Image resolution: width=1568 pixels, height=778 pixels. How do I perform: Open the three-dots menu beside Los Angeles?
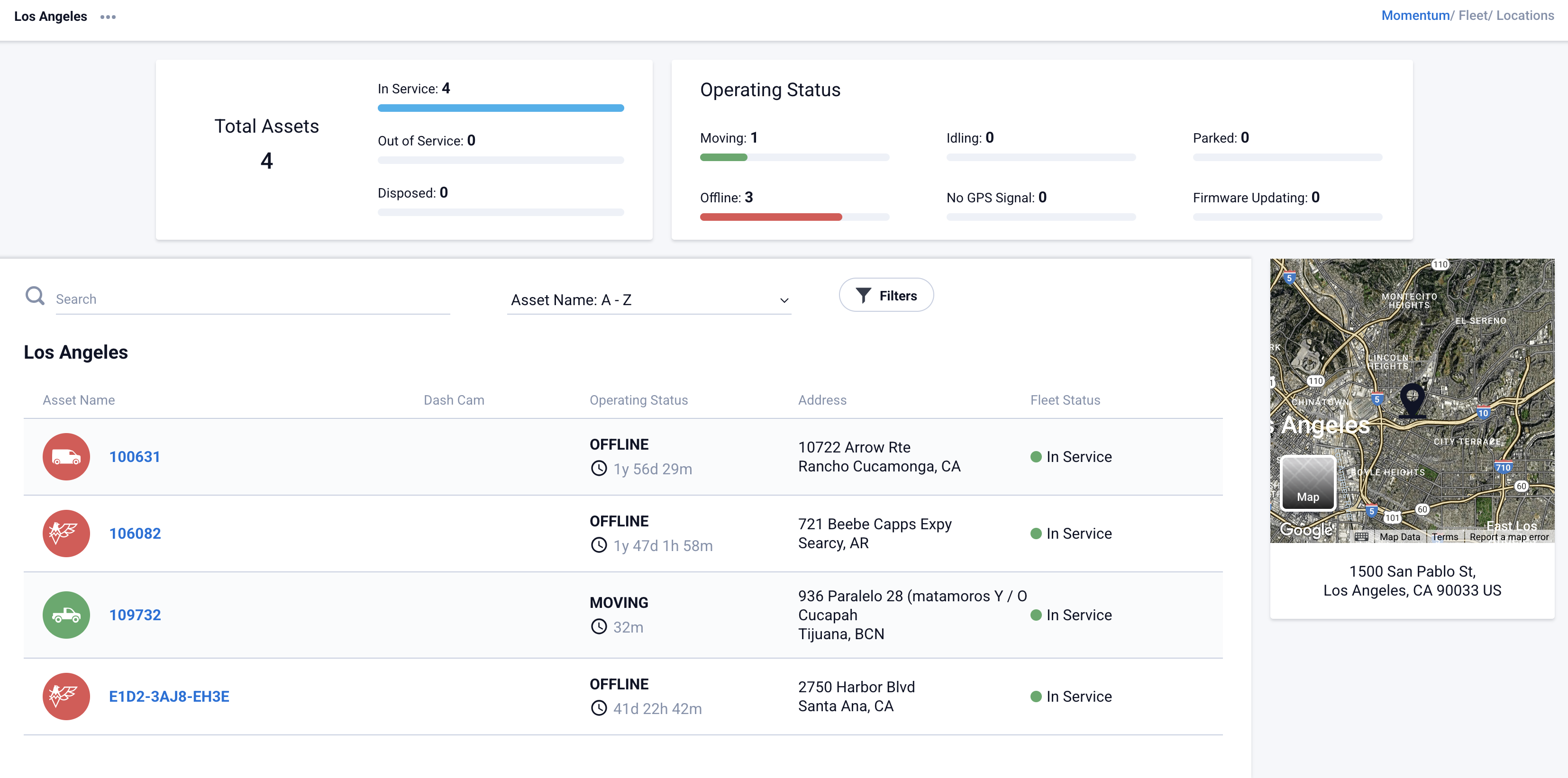point(108,17)
